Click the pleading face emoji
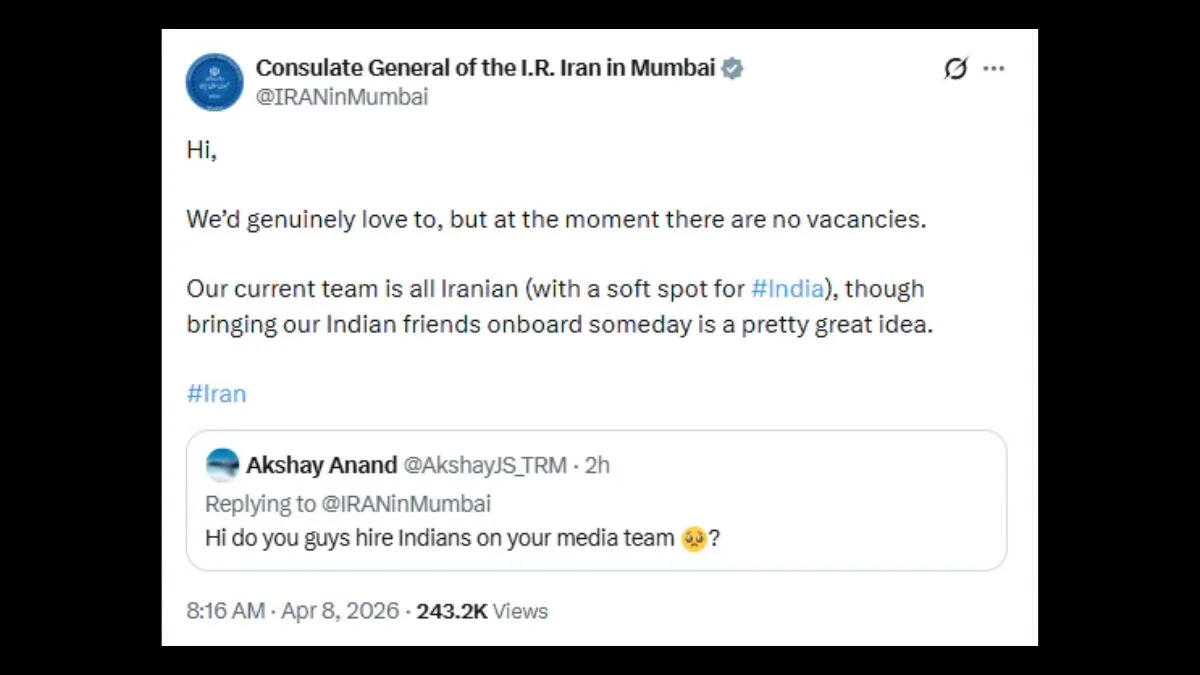Viewport: 1200px width, 675px height. coord(694,538)
